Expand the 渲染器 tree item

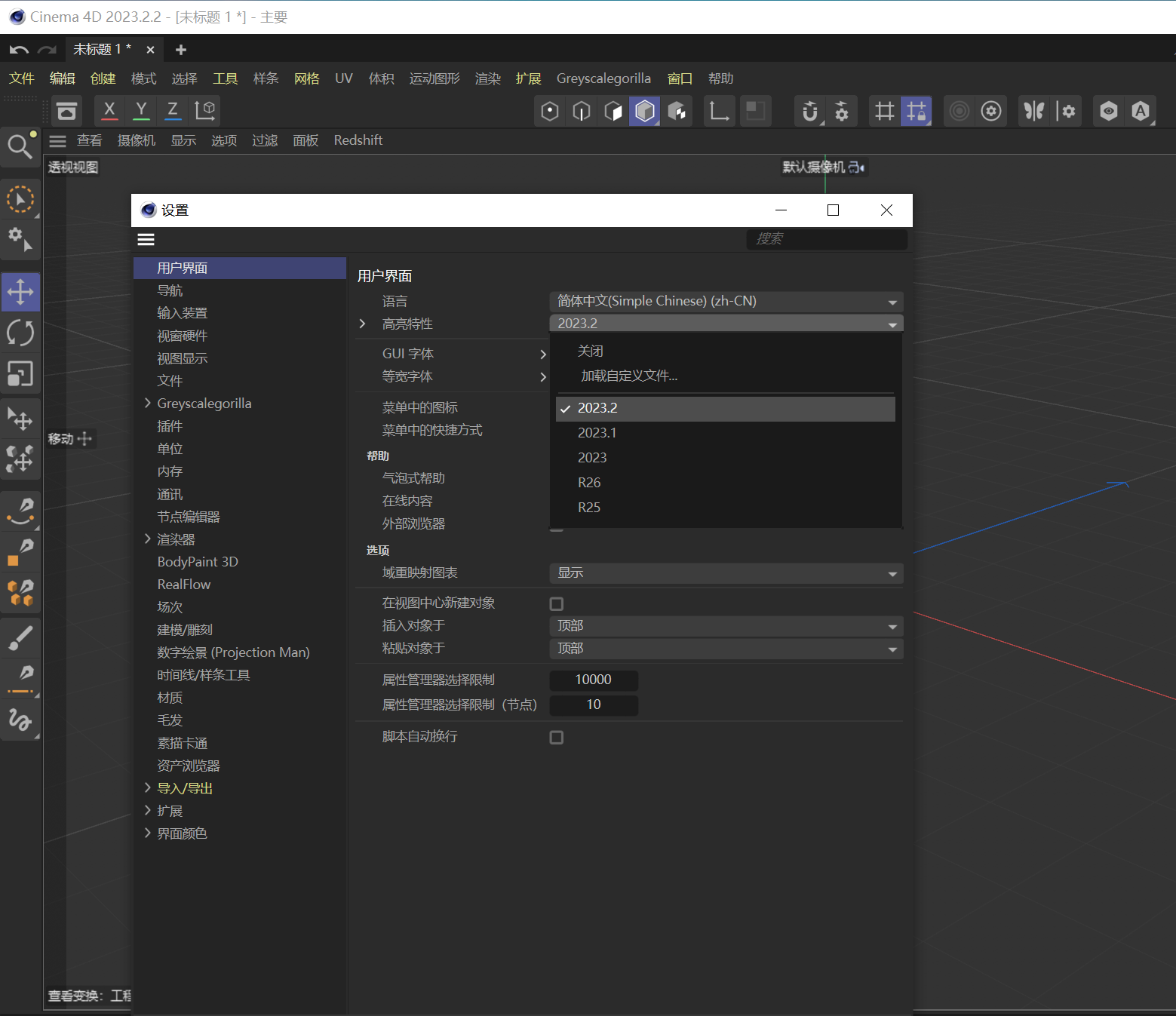pyautogui.click(x=148, y=539)
